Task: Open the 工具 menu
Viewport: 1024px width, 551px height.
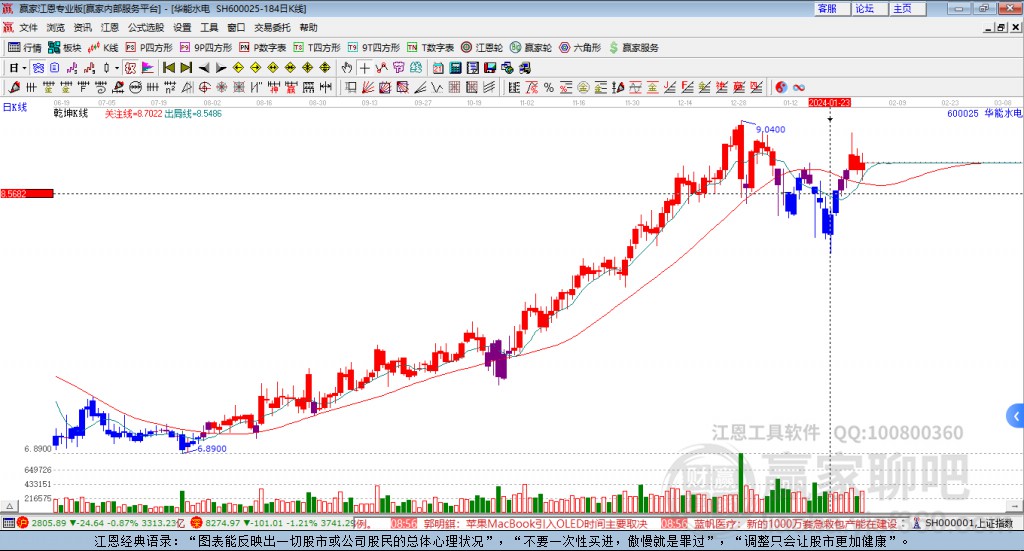Action: coord(209,27)
